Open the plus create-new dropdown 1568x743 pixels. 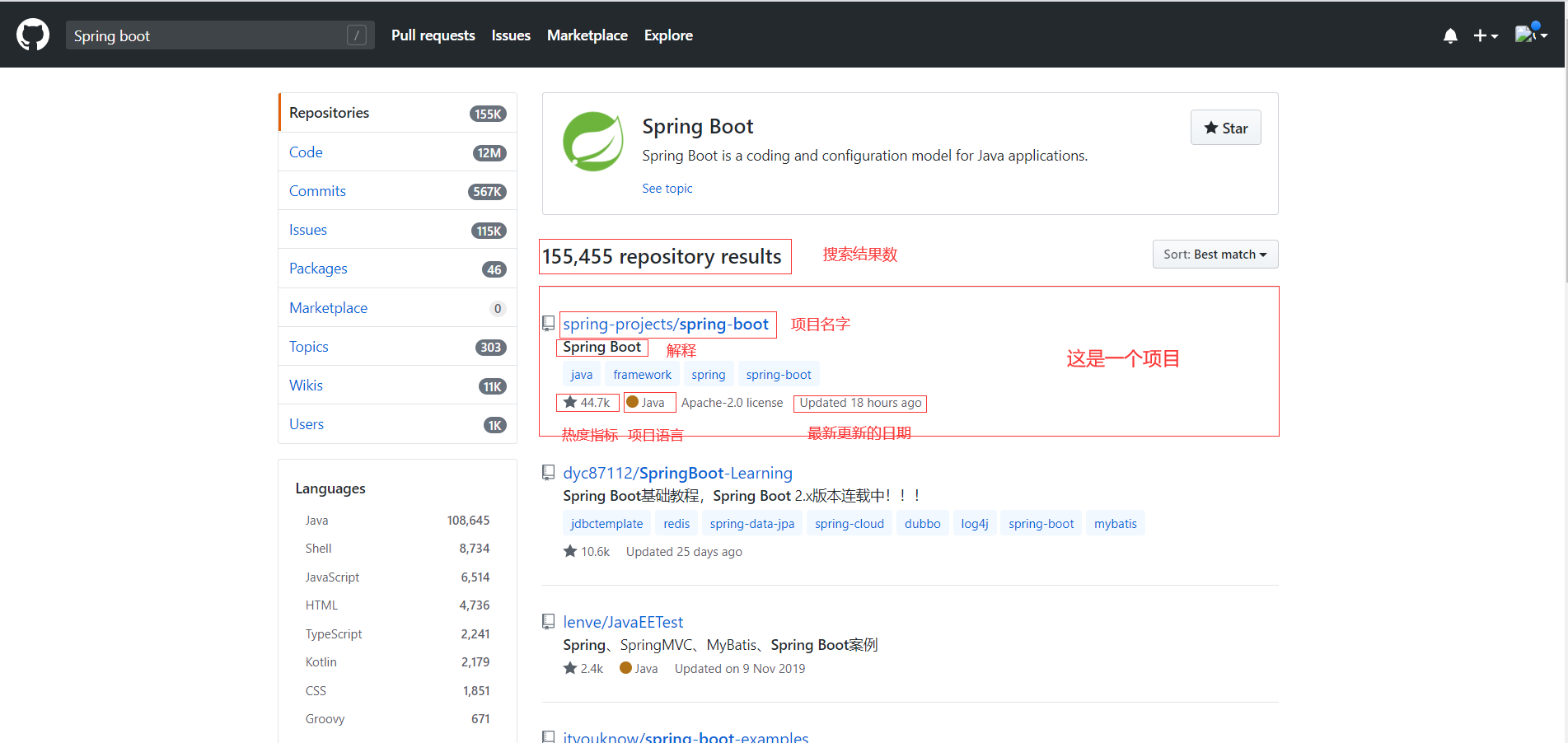[1486, 35]
